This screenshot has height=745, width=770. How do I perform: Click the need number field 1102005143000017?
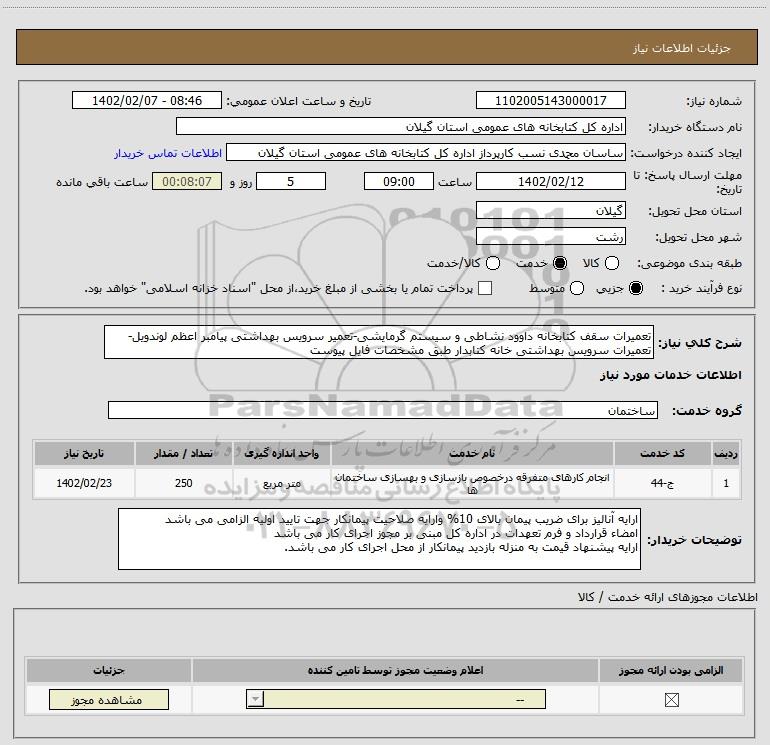tap(550, 101)
